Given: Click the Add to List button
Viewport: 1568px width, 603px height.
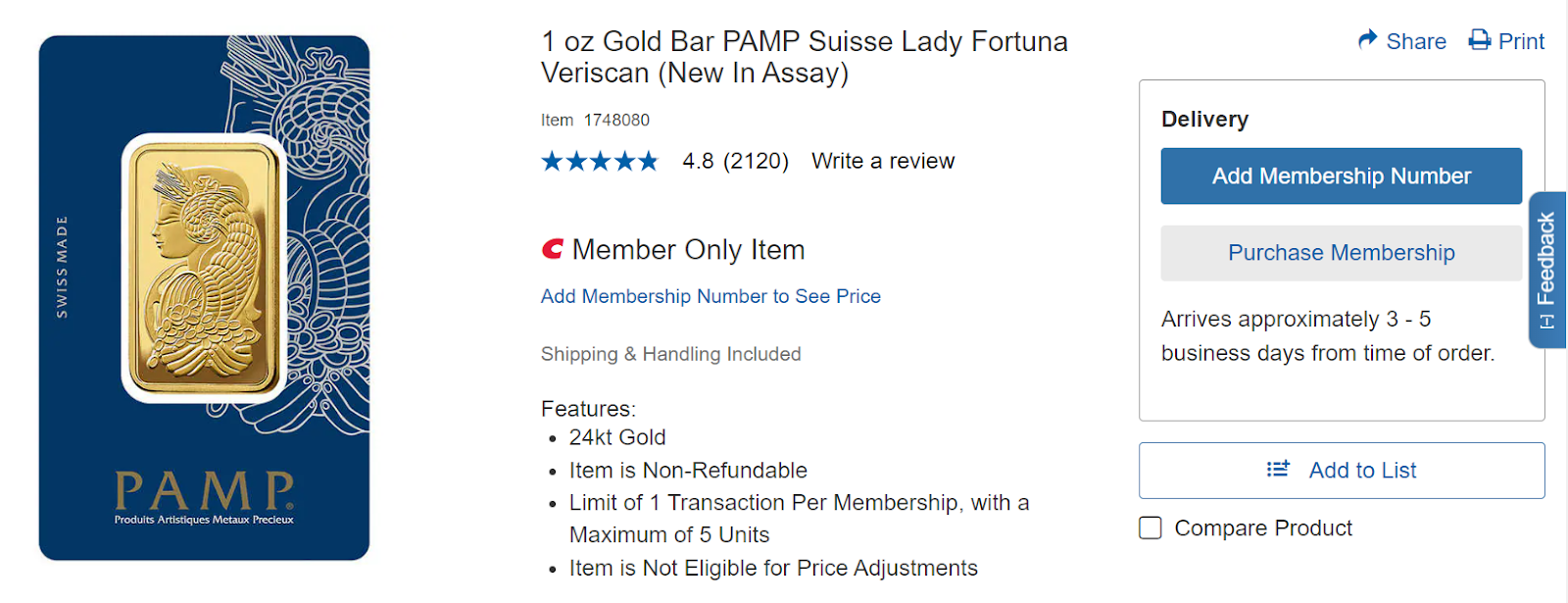Looking at the screenshot, I should pyautogui.click(x=1342, y=471).
